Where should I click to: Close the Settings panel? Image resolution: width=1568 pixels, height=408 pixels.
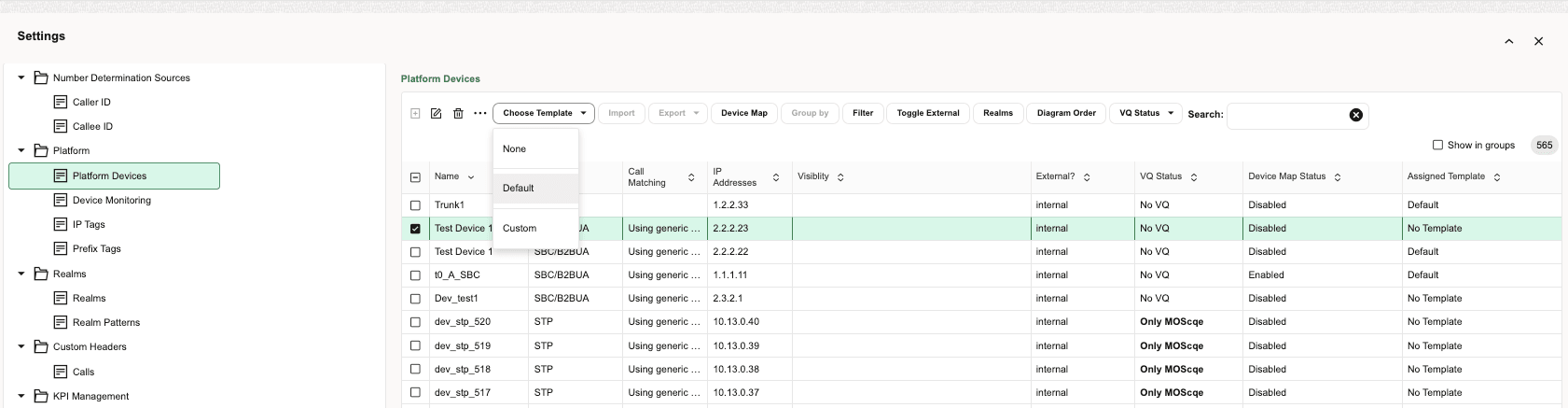(1538, 41)
